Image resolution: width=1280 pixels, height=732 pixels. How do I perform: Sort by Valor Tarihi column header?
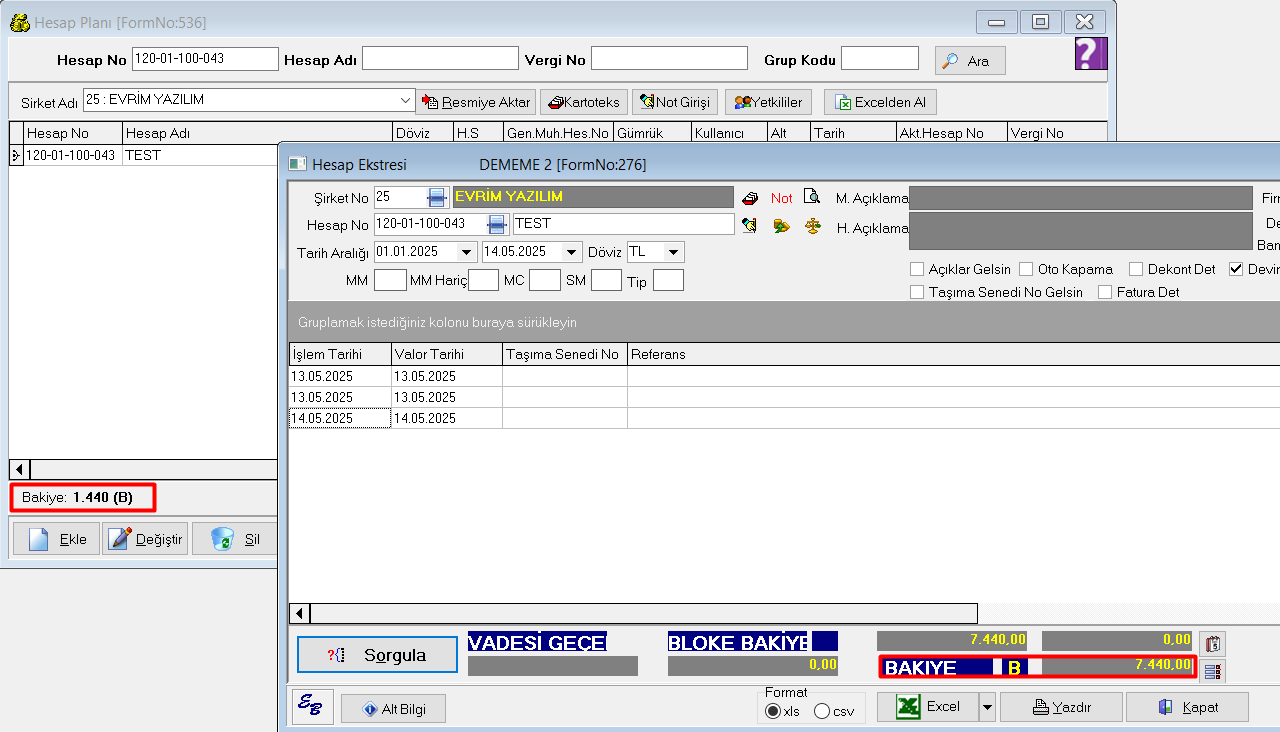pos(446,354)
